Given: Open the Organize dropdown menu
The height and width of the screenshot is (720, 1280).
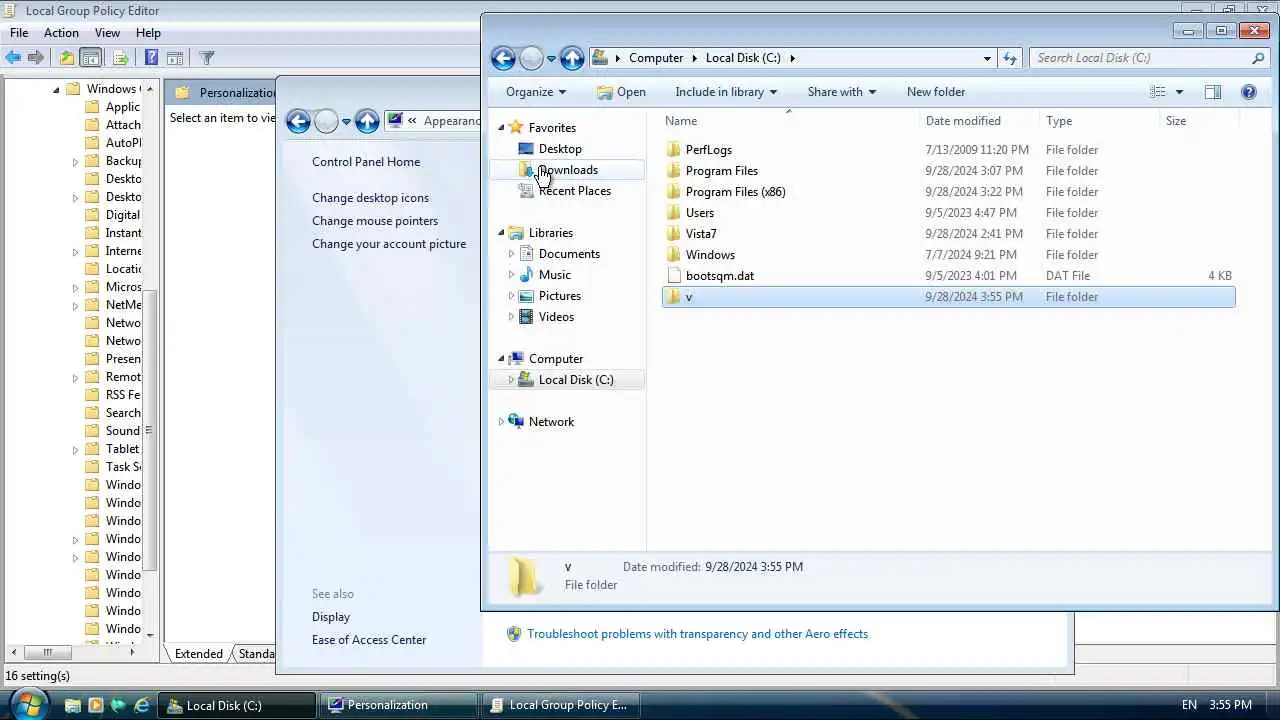Looking at the screenshot, I should pos(536,92).
